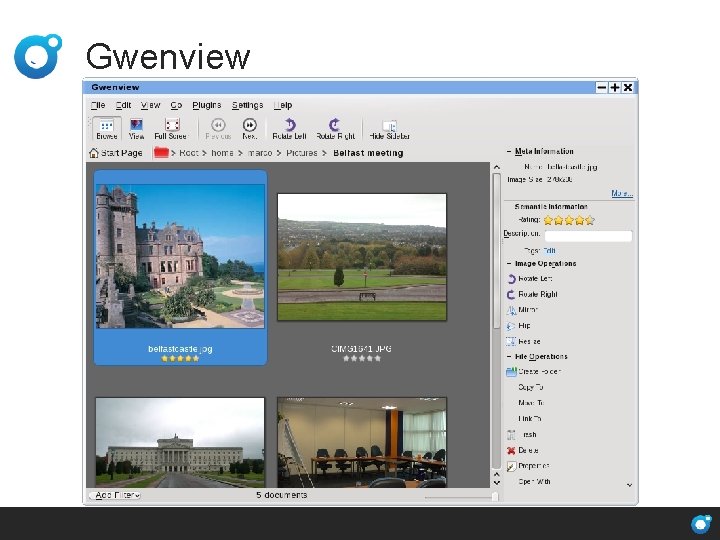
Task: Select the CIMG1541.JPG park landscape thumbnail
Action: tap(362, 257)
